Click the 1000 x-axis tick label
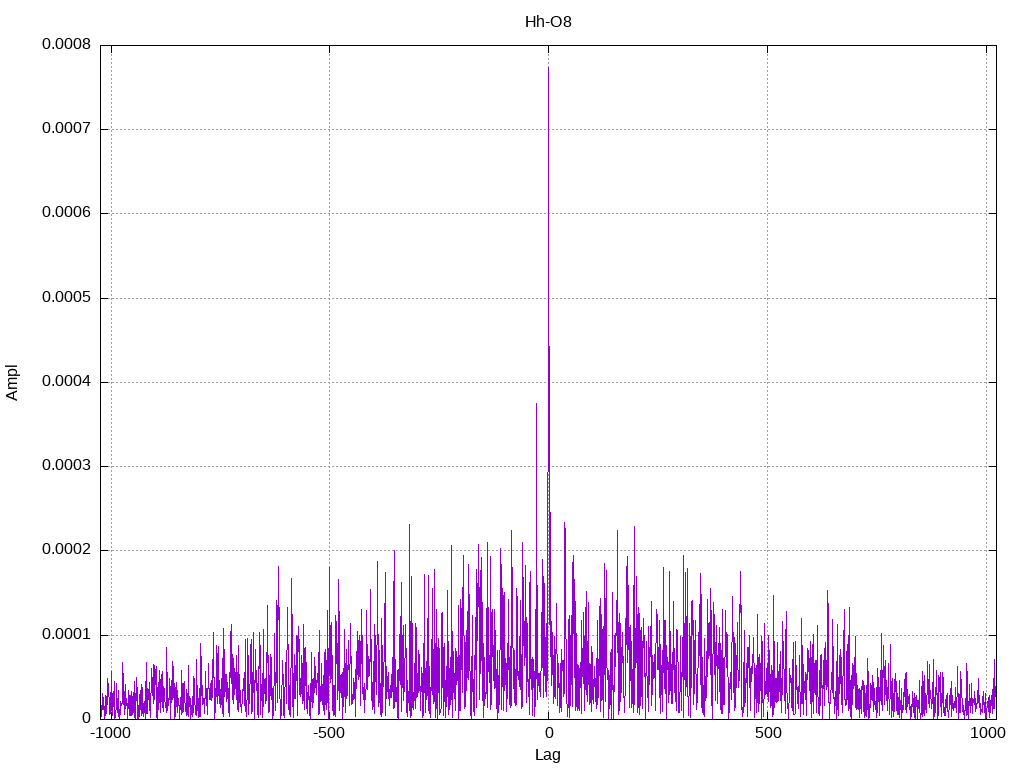Screen dimensions: 1024x768 coord(987,734)
